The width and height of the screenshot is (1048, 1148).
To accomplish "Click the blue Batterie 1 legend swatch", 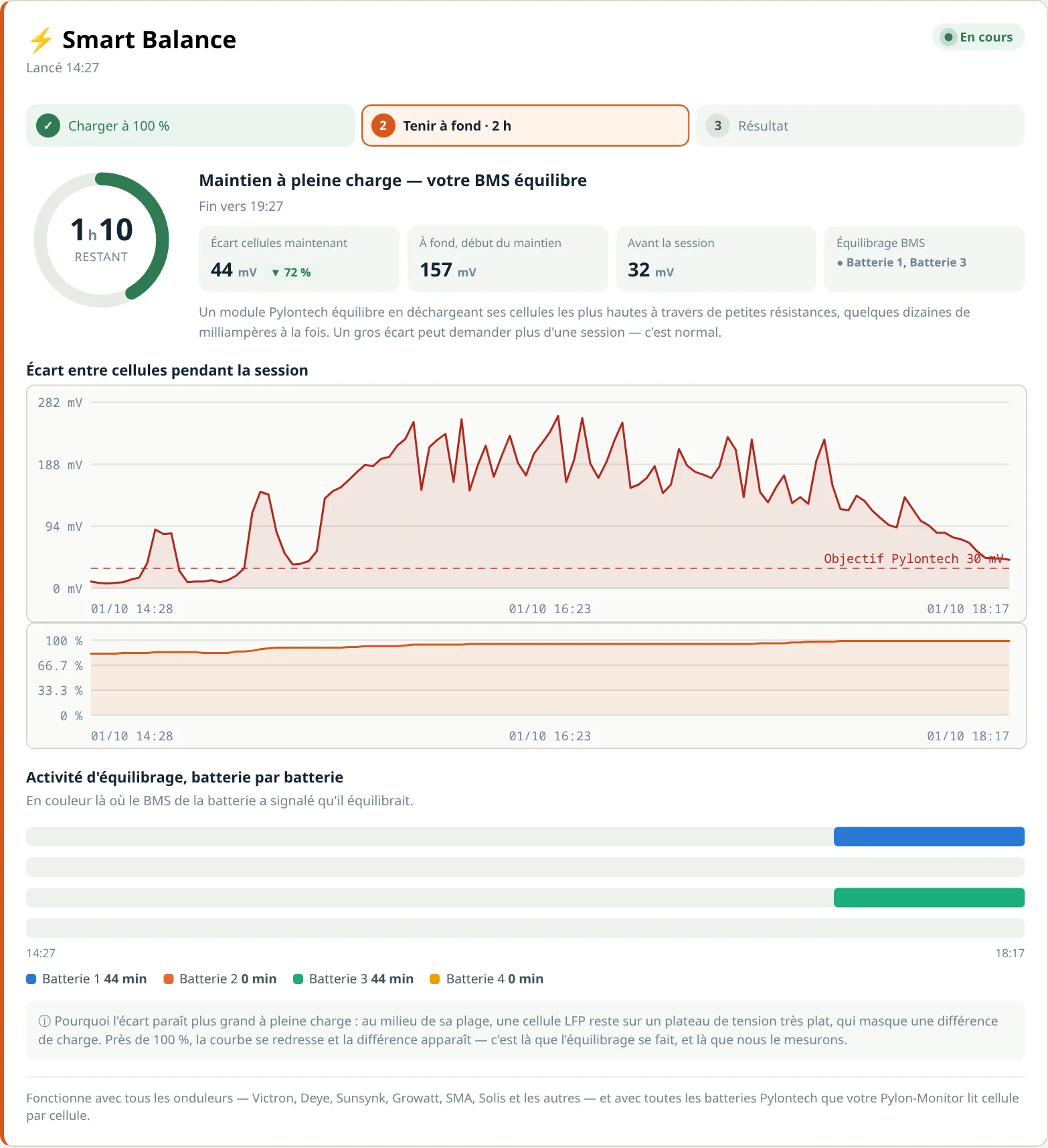I will point(31,979).
